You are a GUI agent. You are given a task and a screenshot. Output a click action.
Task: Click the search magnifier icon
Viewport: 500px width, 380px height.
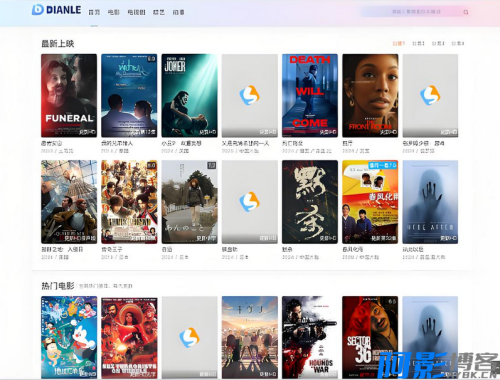(x=466, y=12)
